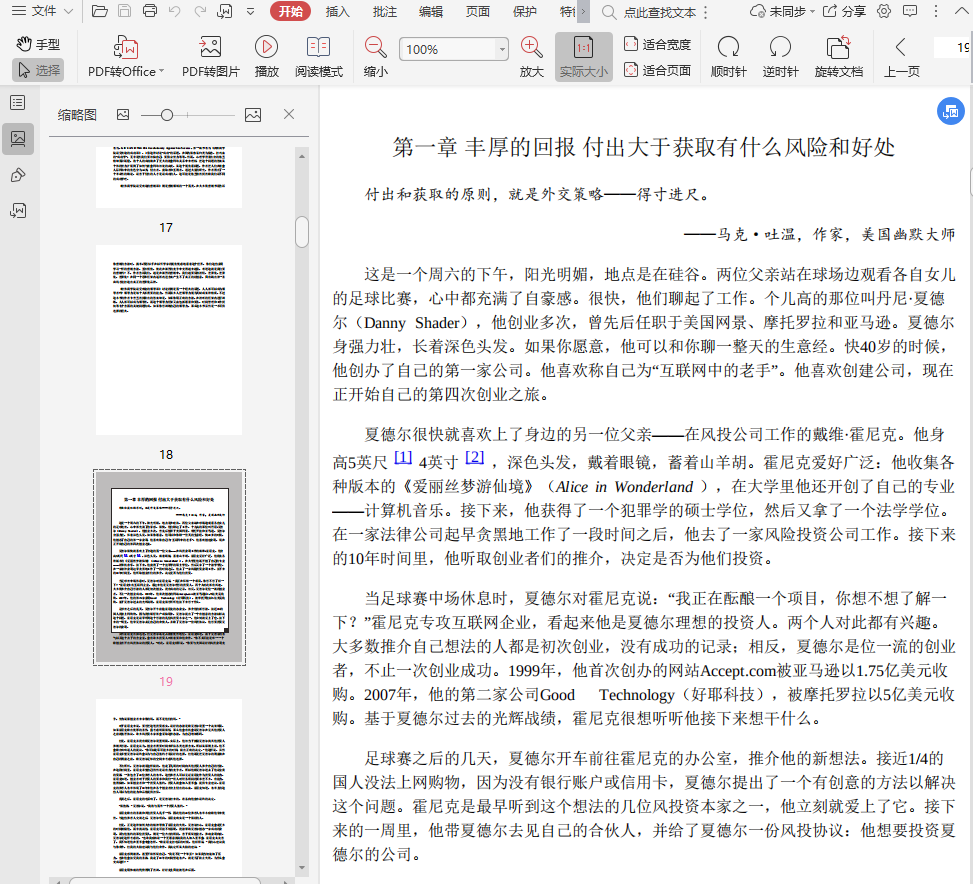This screenshot has height=884, width=973.
Task: Click the PDF转Office conversion icon
Action: [x=126, y=47]
